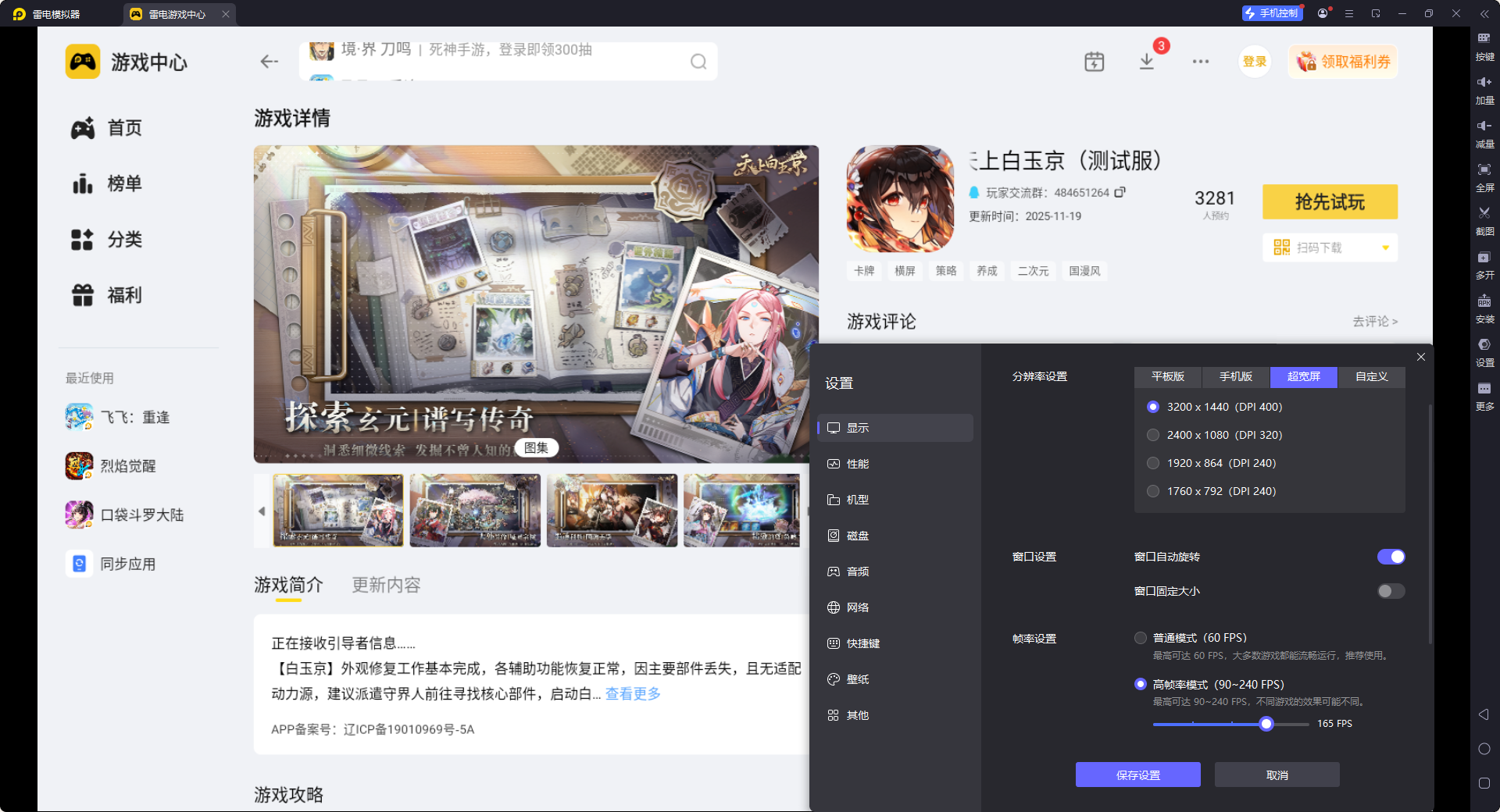The image size is (1500, 812).
Task: Select the 壁纸 wallpaper settings
Action: point(858,678)
